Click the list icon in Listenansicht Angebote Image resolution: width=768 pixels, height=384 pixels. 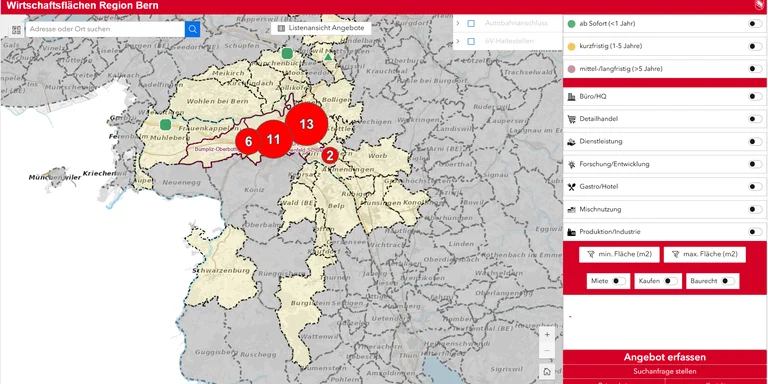(281, 28)
